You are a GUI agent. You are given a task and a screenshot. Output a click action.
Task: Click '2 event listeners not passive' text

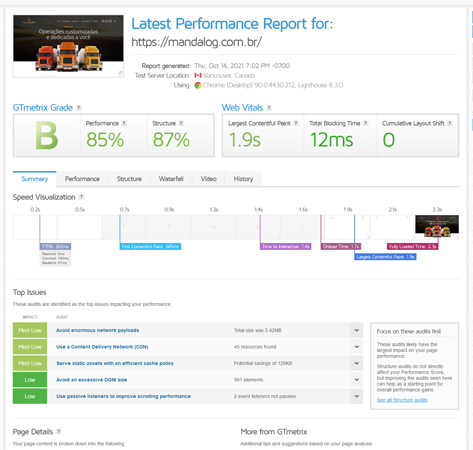tap(265, 396)
